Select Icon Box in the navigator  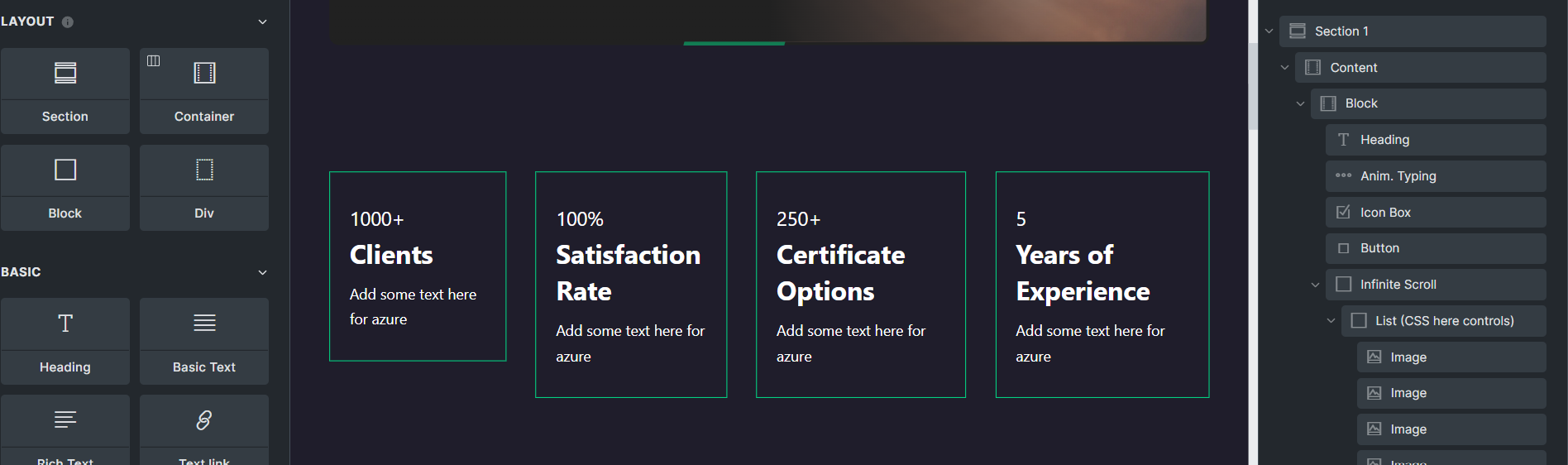point(1436,213)
